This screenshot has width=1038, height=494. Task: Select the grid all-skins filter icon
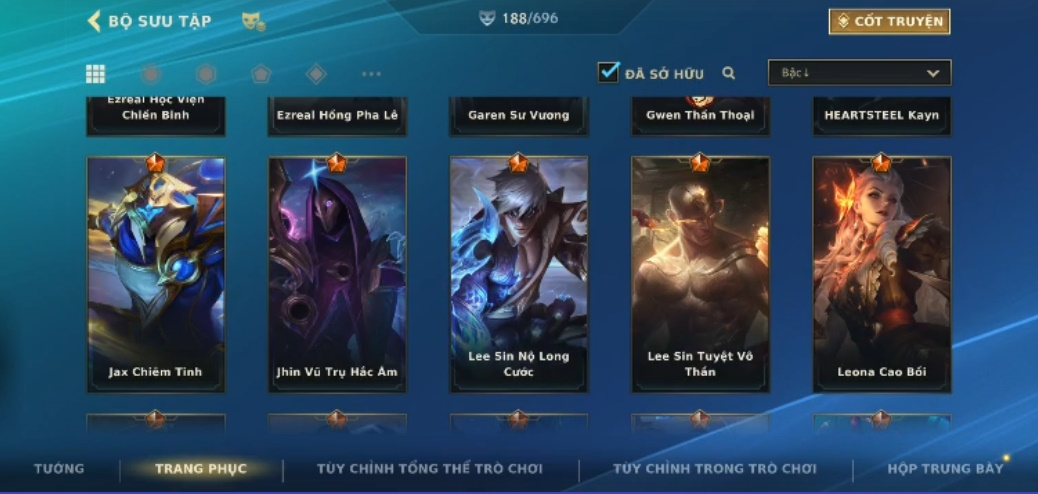coord(95,74)
